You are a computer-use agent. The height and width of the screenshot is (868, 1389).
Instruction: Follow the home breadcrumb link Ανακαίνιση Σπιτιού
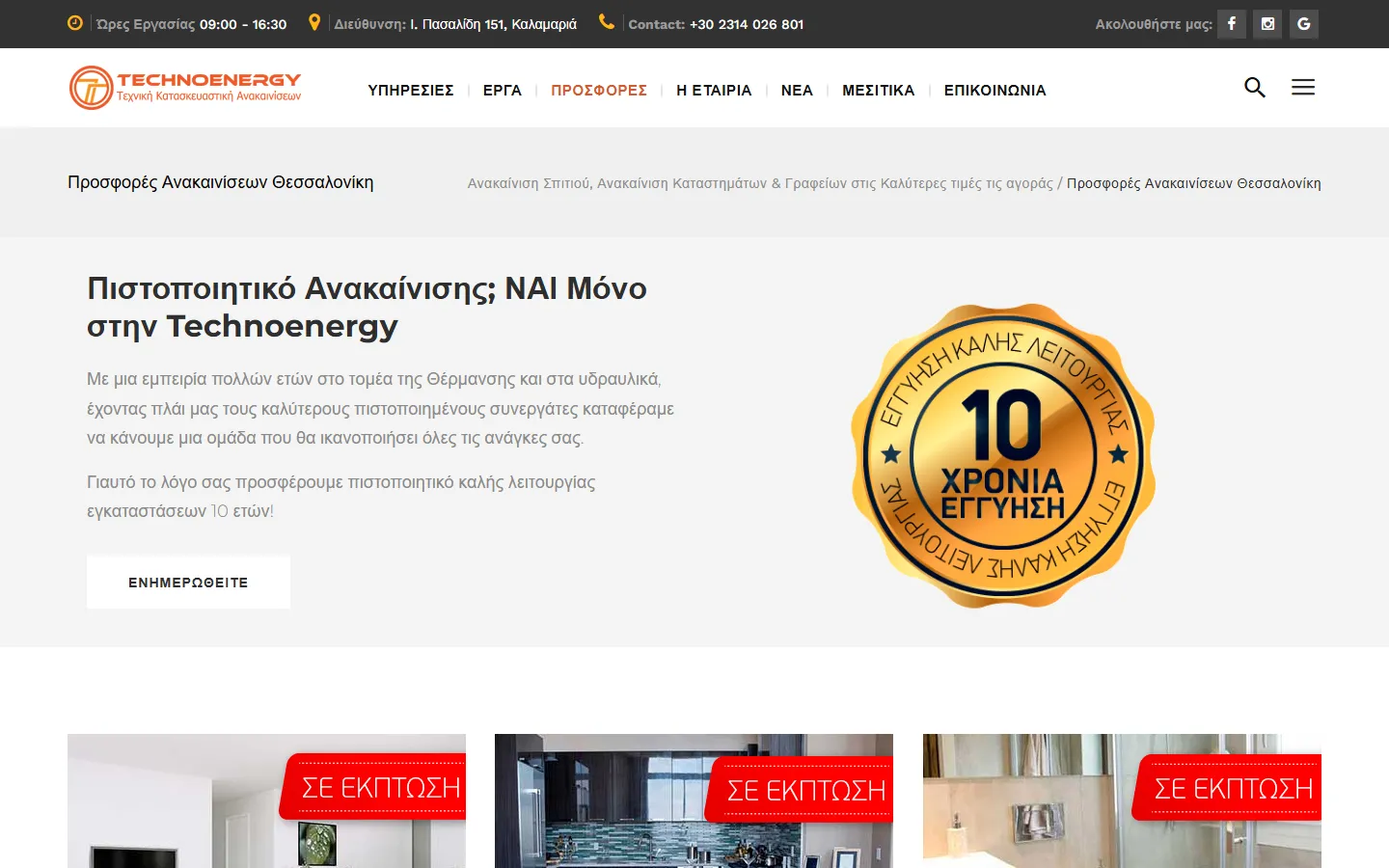pyautogui.click(x=760, y=183)
